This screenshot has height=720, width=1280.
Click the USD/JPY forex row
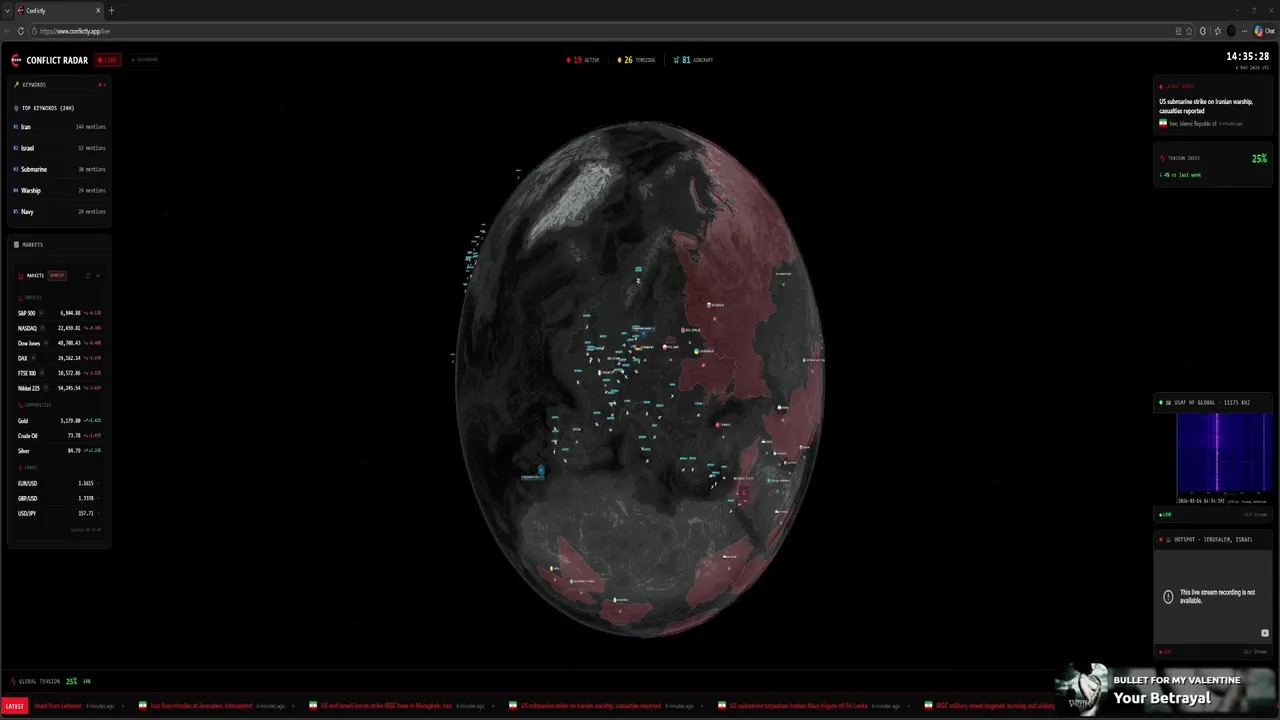(59, 513)
